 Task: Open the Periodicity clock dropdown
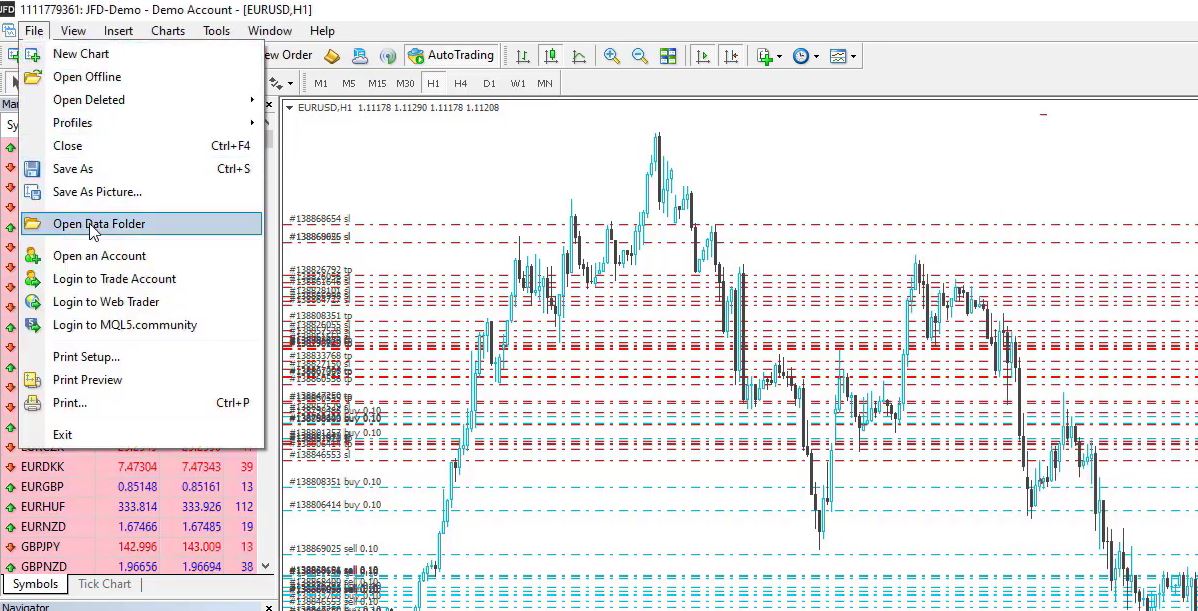(805, 56)
